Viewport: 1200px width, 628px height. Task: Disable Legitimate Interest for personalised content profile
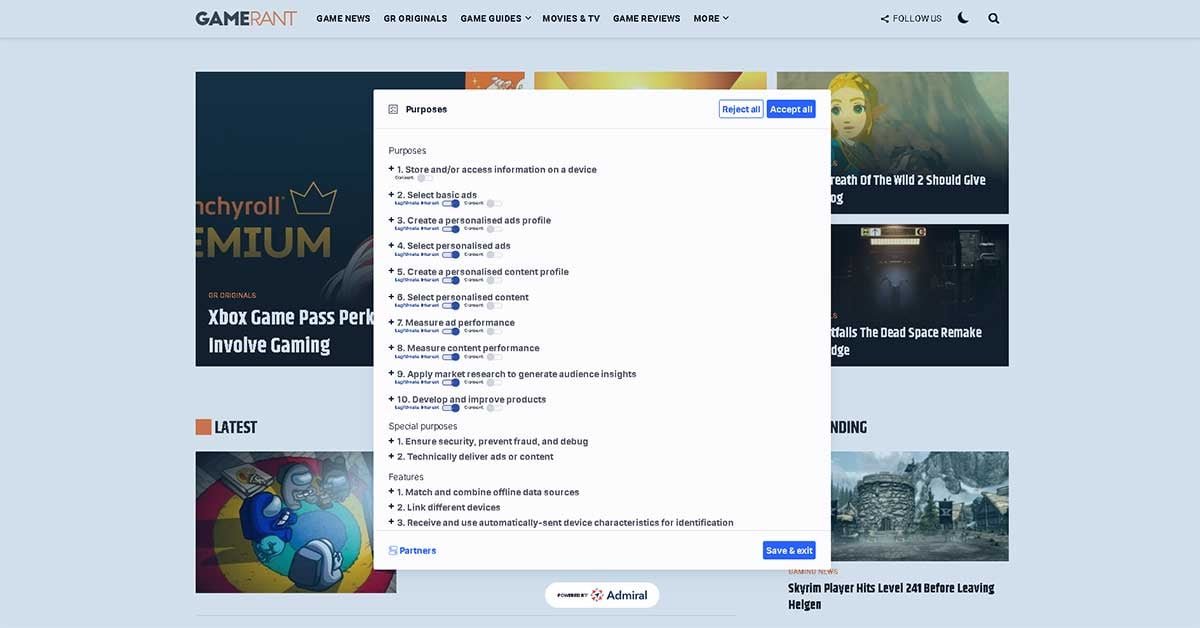pos(451,280)
